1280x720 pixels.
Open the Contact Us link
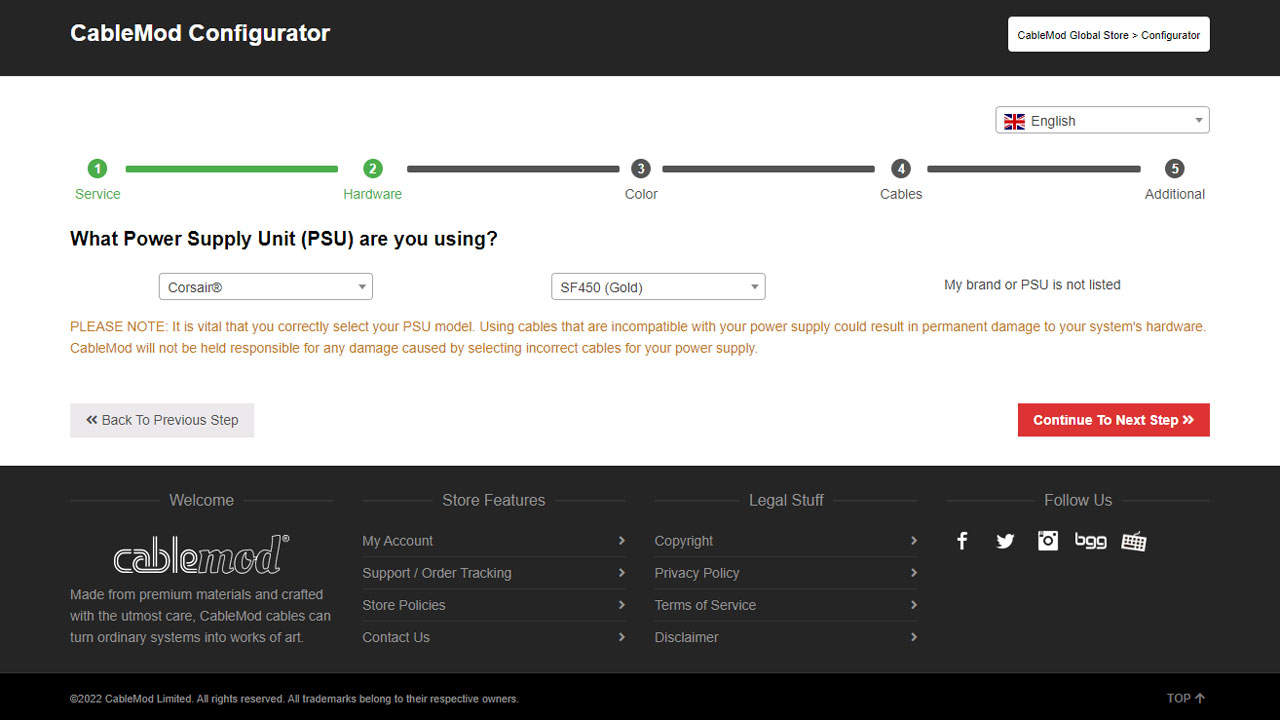[x=396, y=637]
